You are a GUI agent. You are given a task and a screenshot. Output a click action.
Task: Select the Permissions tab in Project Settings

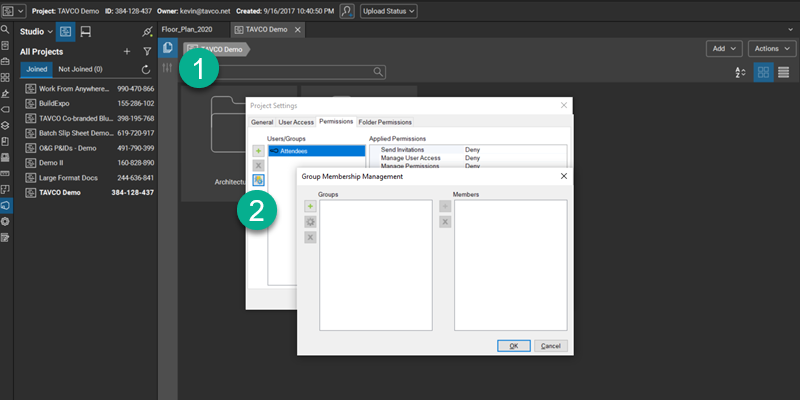pyautogui.click(x=336, y=121)
